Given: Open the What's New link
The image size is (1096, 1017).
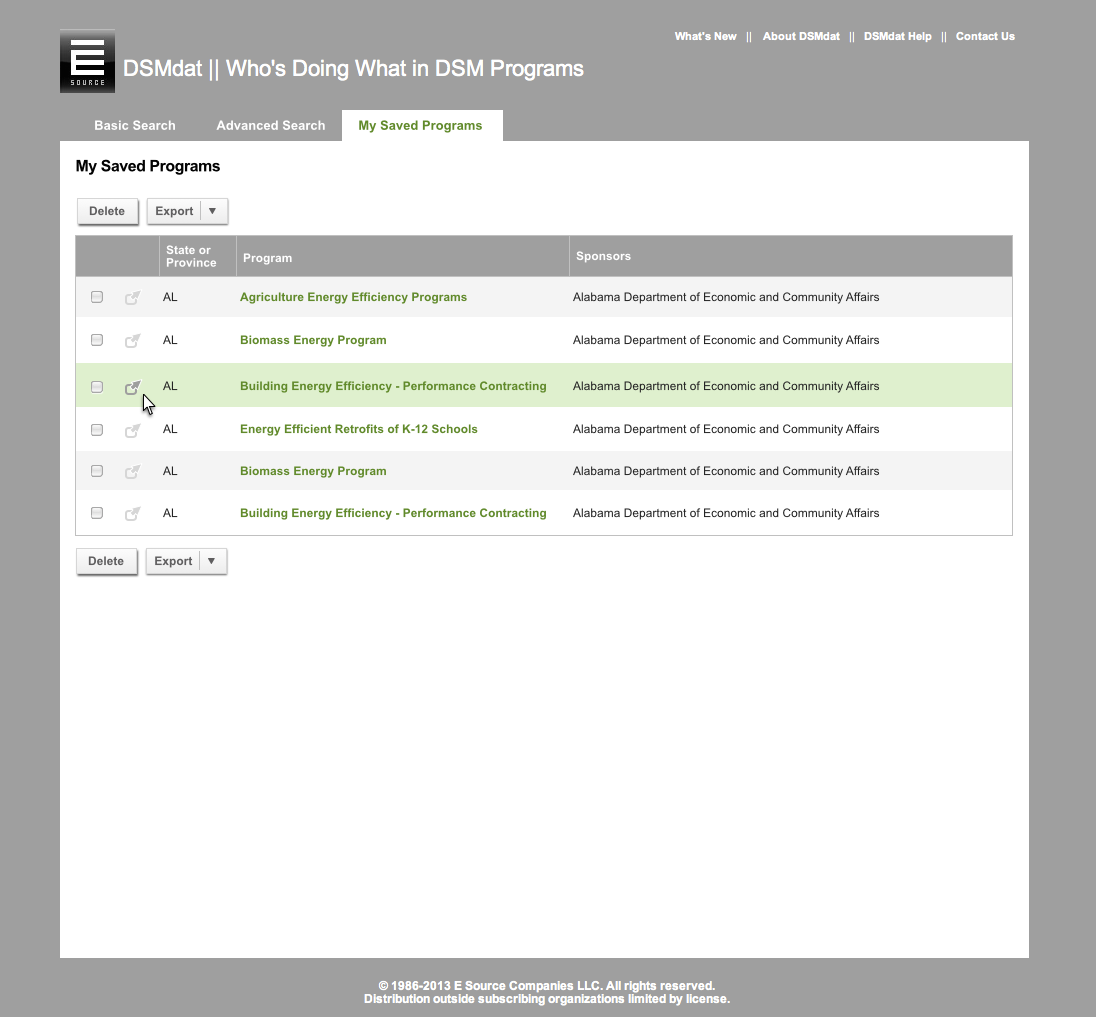Looking at the screenshot, I should [705, 37].
